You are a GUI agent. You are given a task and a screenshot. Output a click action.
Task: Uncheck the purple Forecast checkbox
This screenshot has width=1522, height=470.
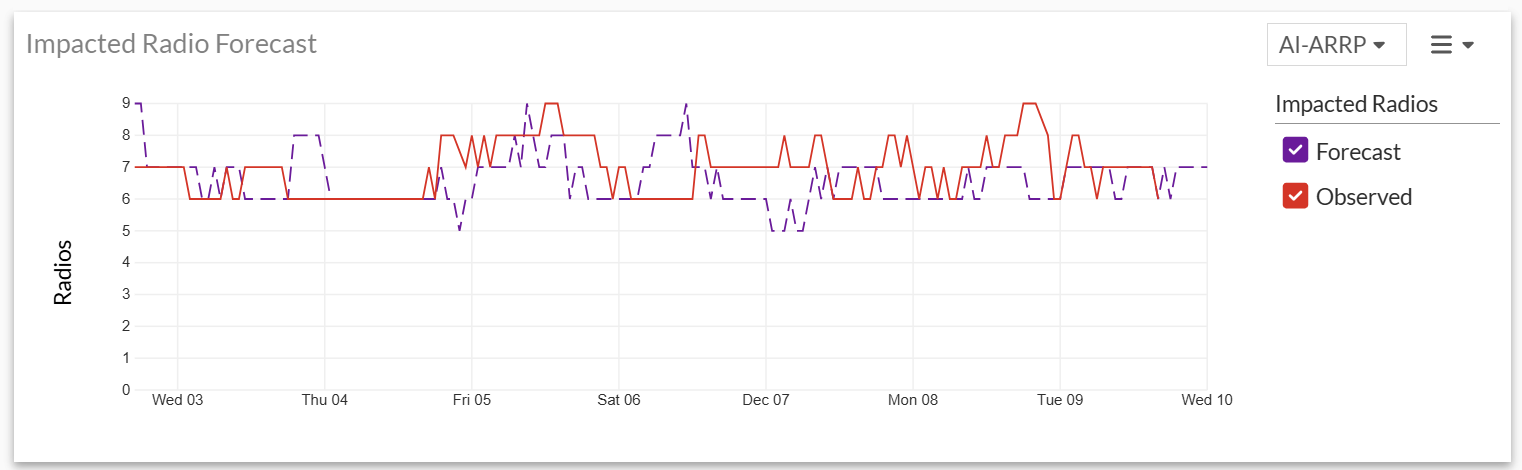[1295, 151]
